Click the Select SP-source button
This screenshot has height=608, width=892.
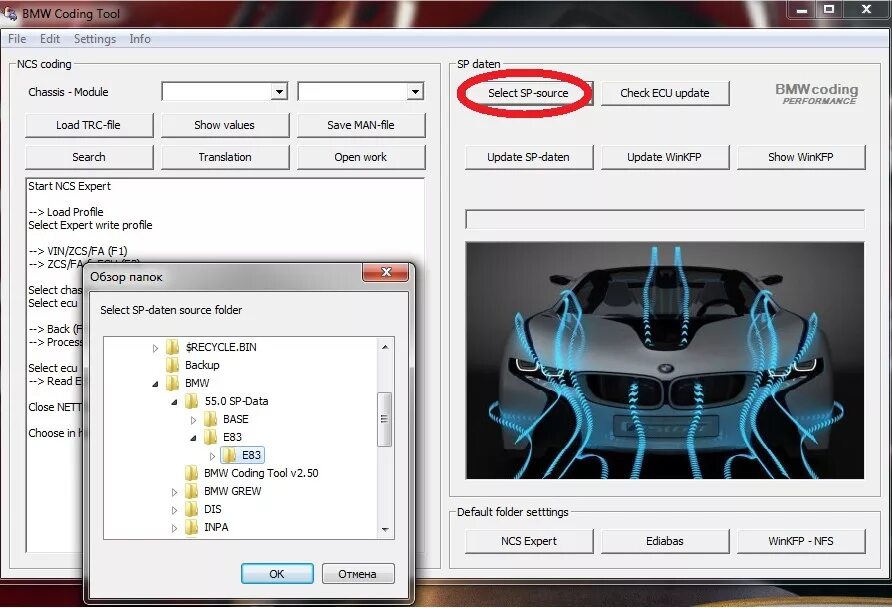tap(528, 93)
